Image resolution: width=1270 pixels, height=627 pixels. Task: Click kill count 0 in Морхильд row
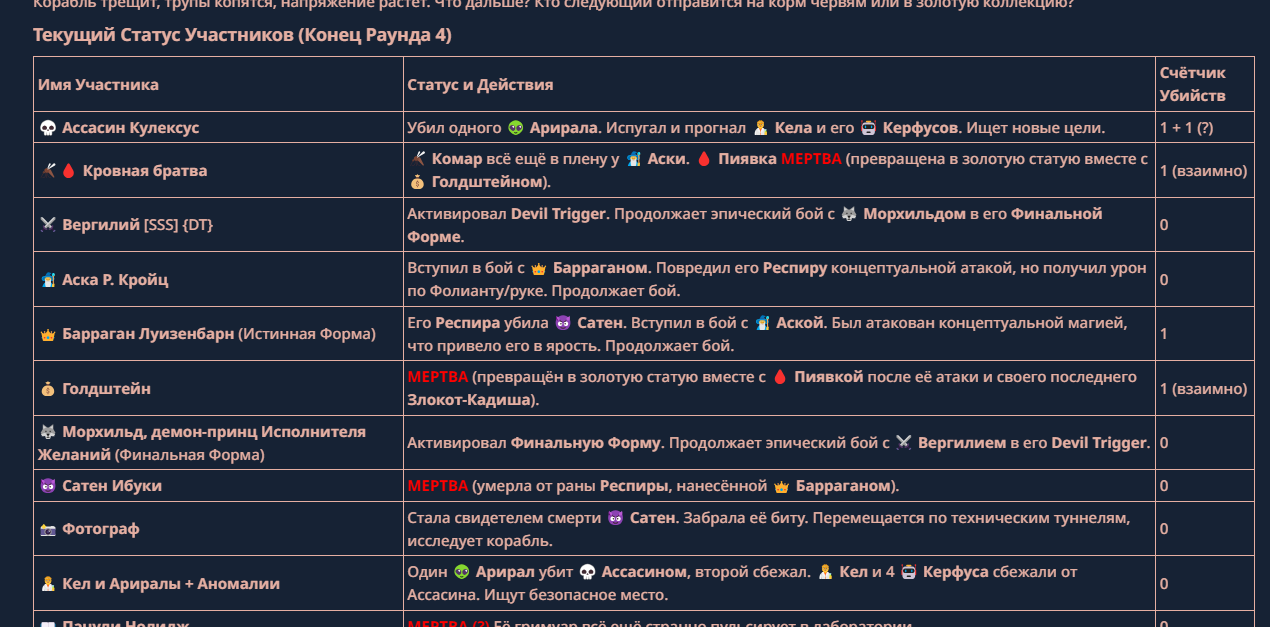[1164, 443]
